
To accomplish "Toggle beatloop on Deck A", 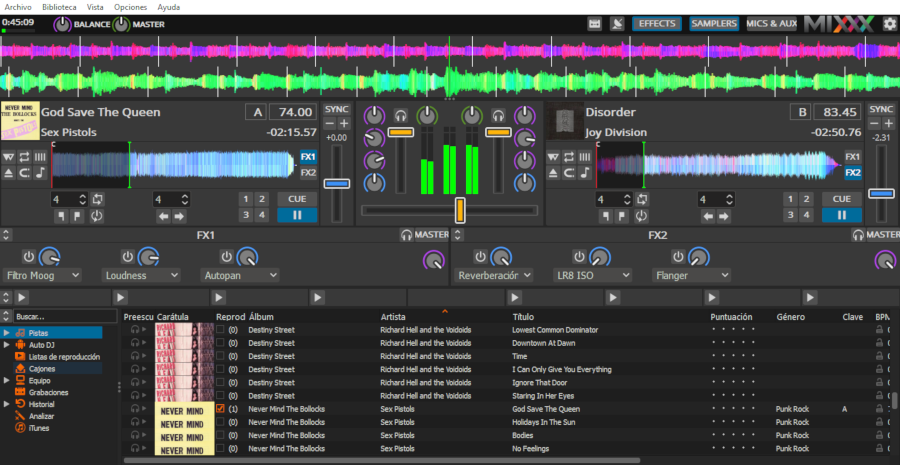I will coord(98,199).
